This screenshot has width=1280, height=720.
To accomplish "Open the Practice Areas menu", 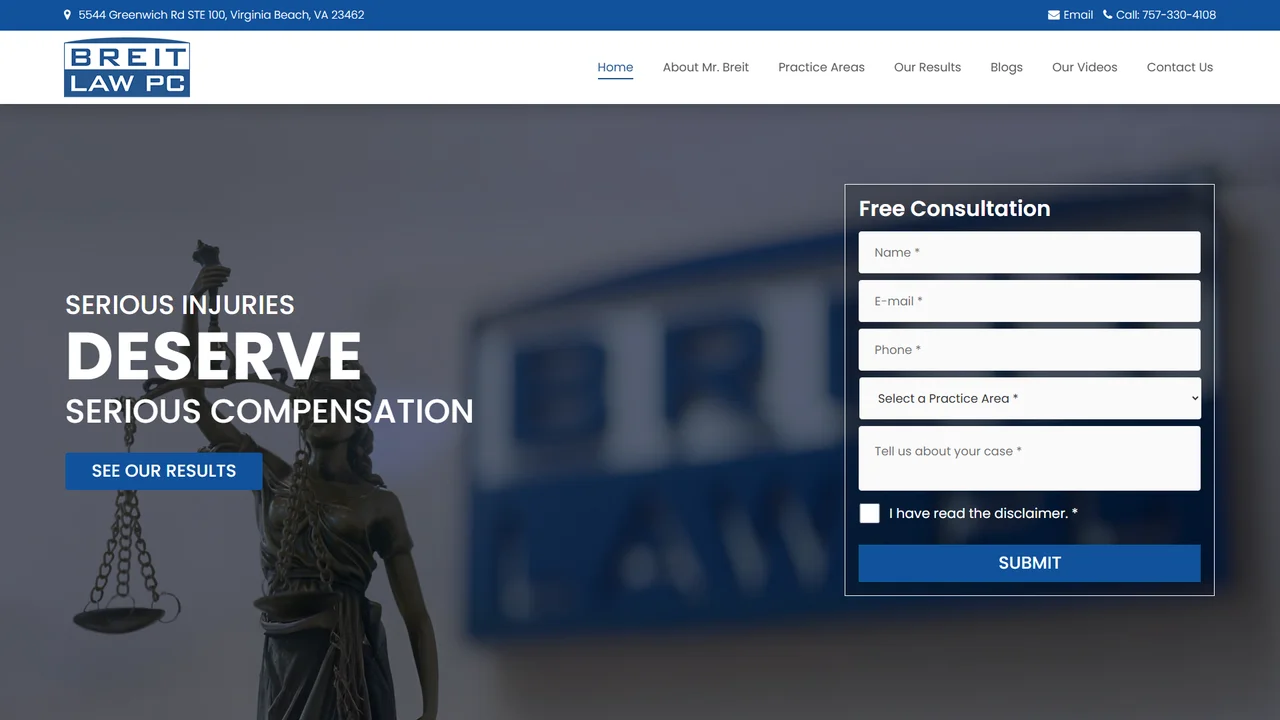I will [821, 67].
